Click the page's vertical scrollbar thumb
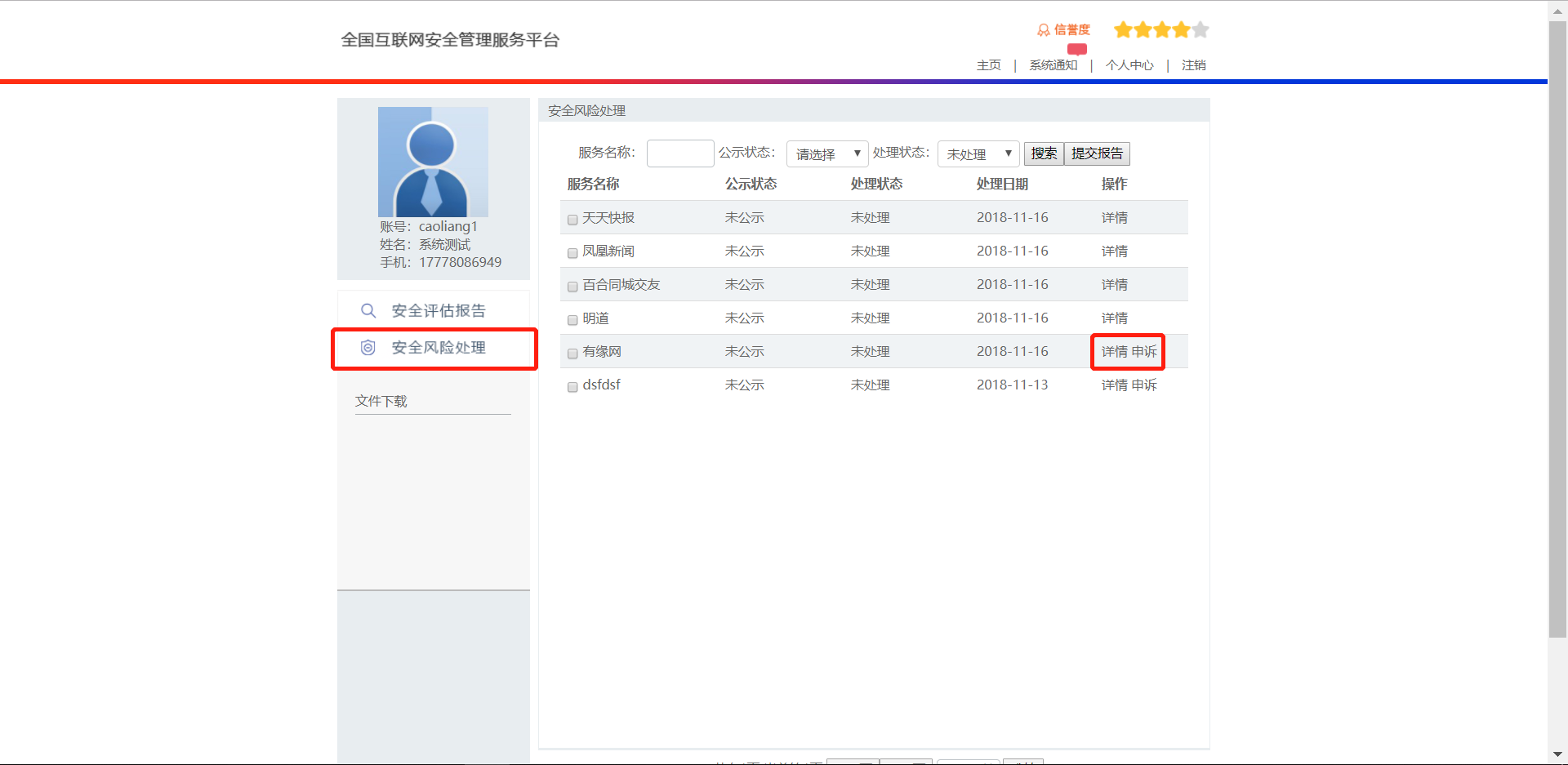 (x=1557, y=329)
